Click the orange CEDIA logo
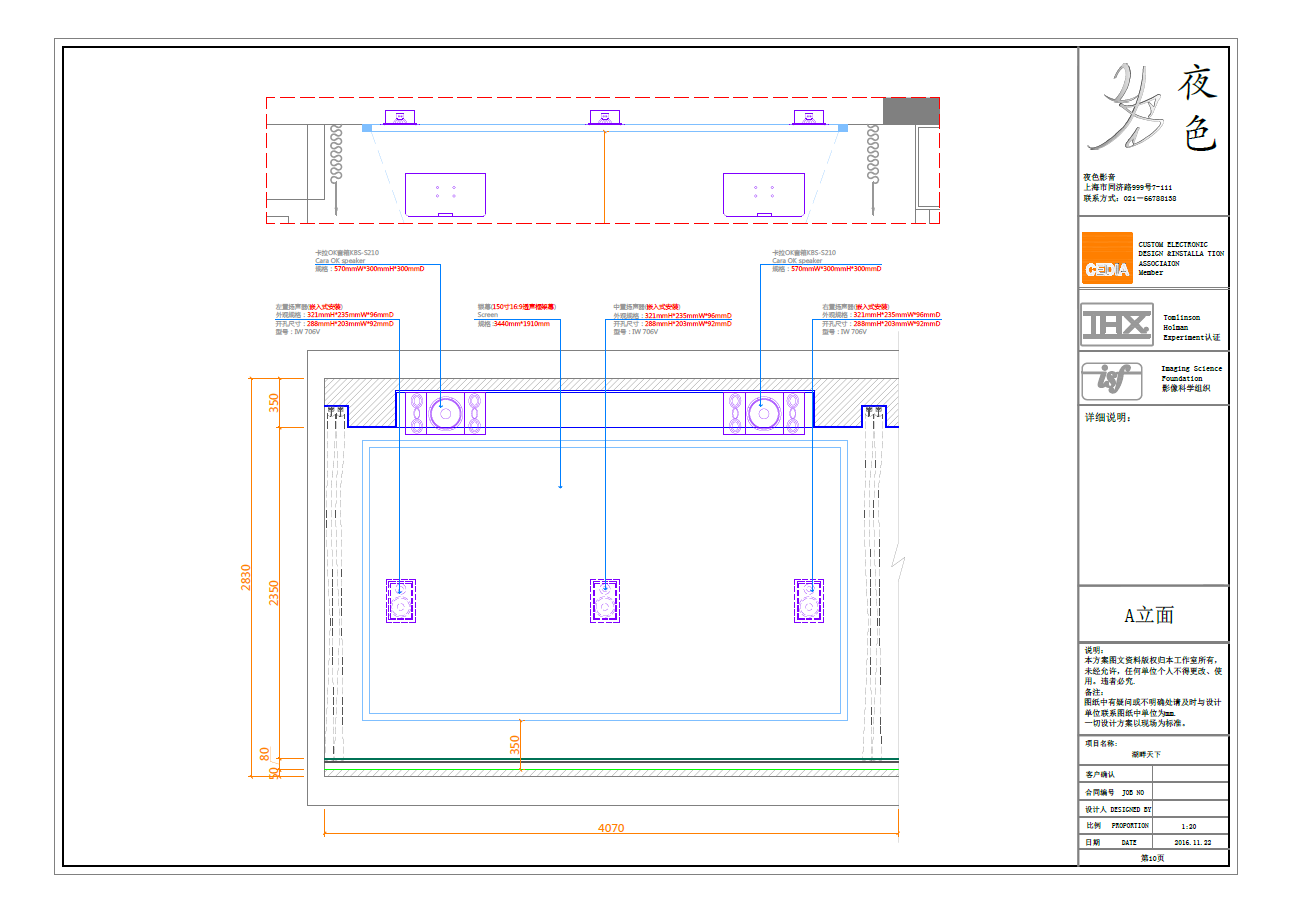 pos(1108,258)
